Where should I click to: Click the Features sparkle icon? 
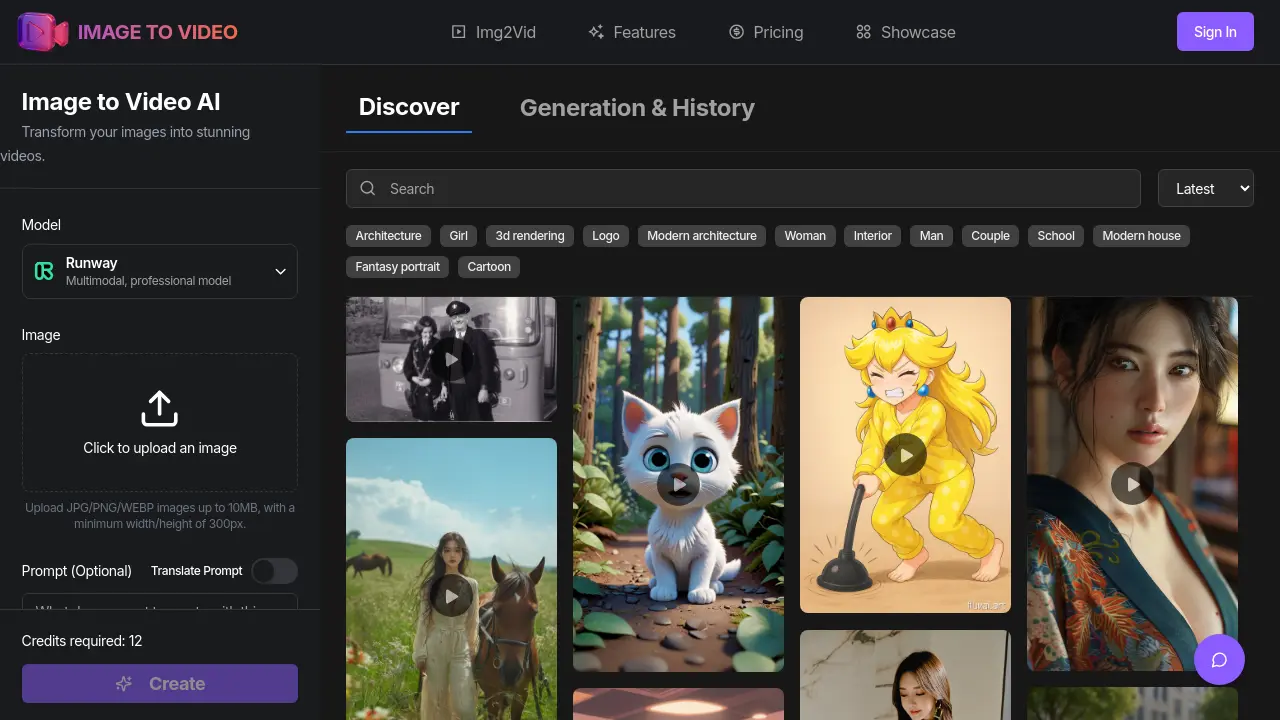click(596, 32)
